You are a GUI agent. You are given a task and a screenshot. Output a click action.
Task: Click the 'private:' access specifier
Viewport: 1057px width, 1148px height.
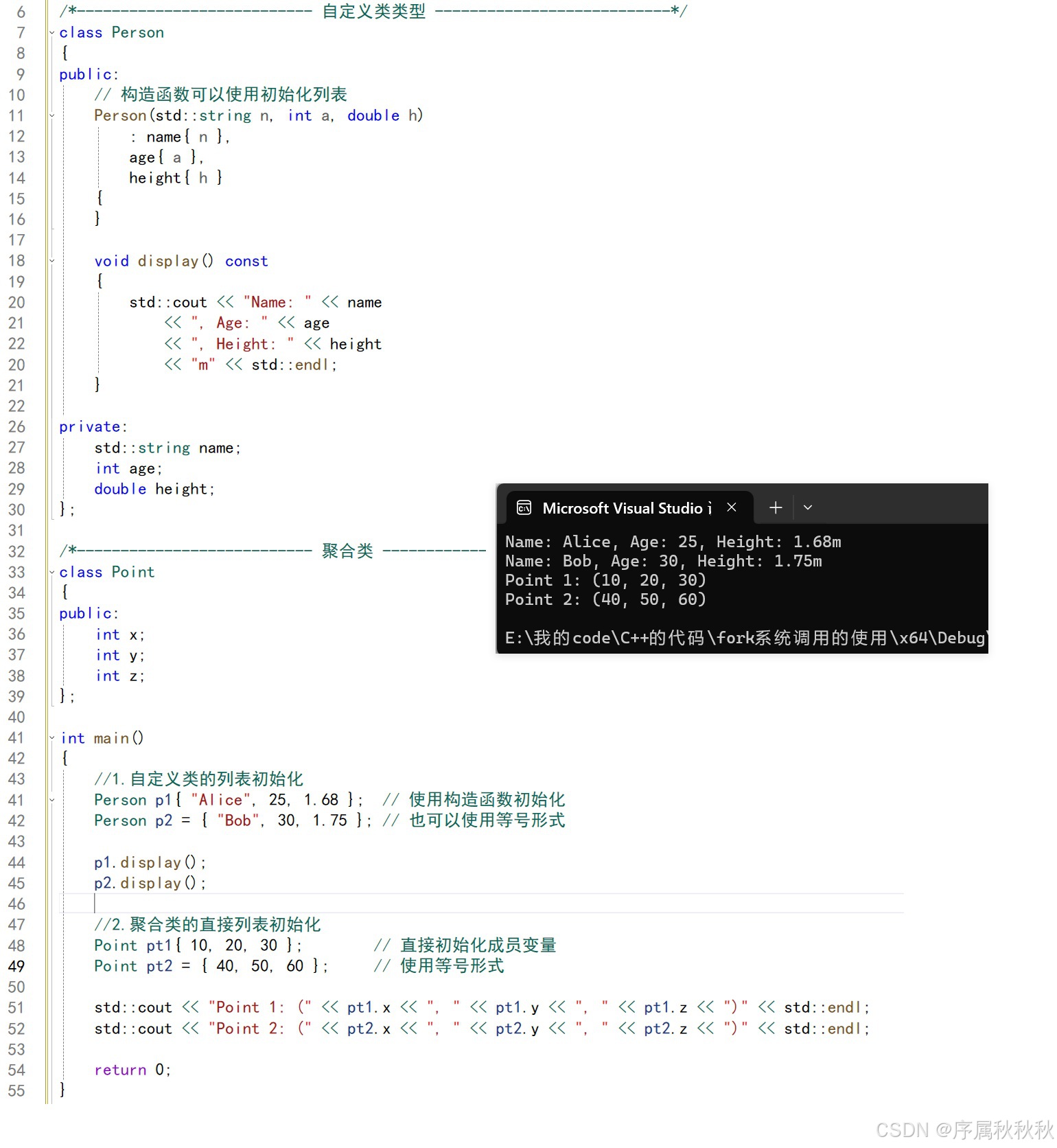pos(93,427)
